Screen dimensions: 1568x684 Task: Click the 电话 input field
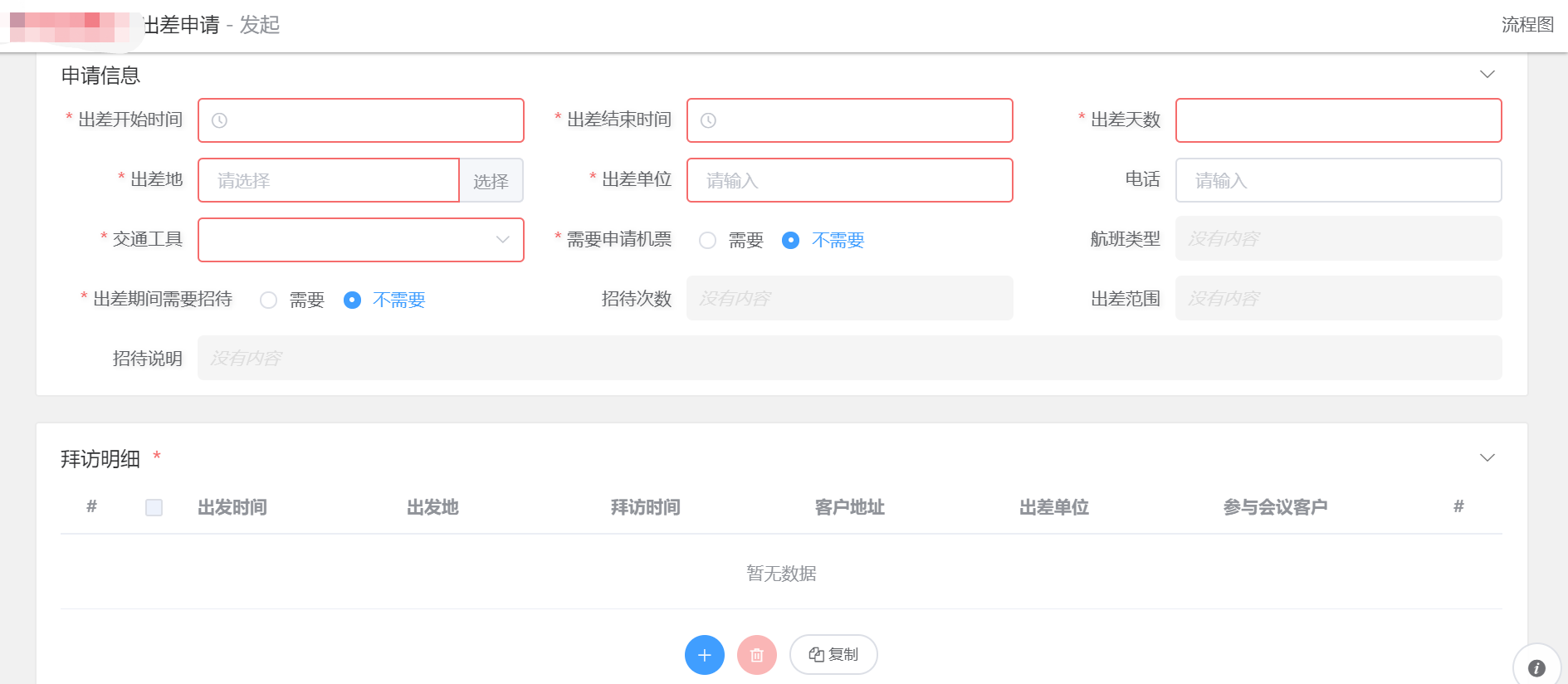click(1339, 180)
